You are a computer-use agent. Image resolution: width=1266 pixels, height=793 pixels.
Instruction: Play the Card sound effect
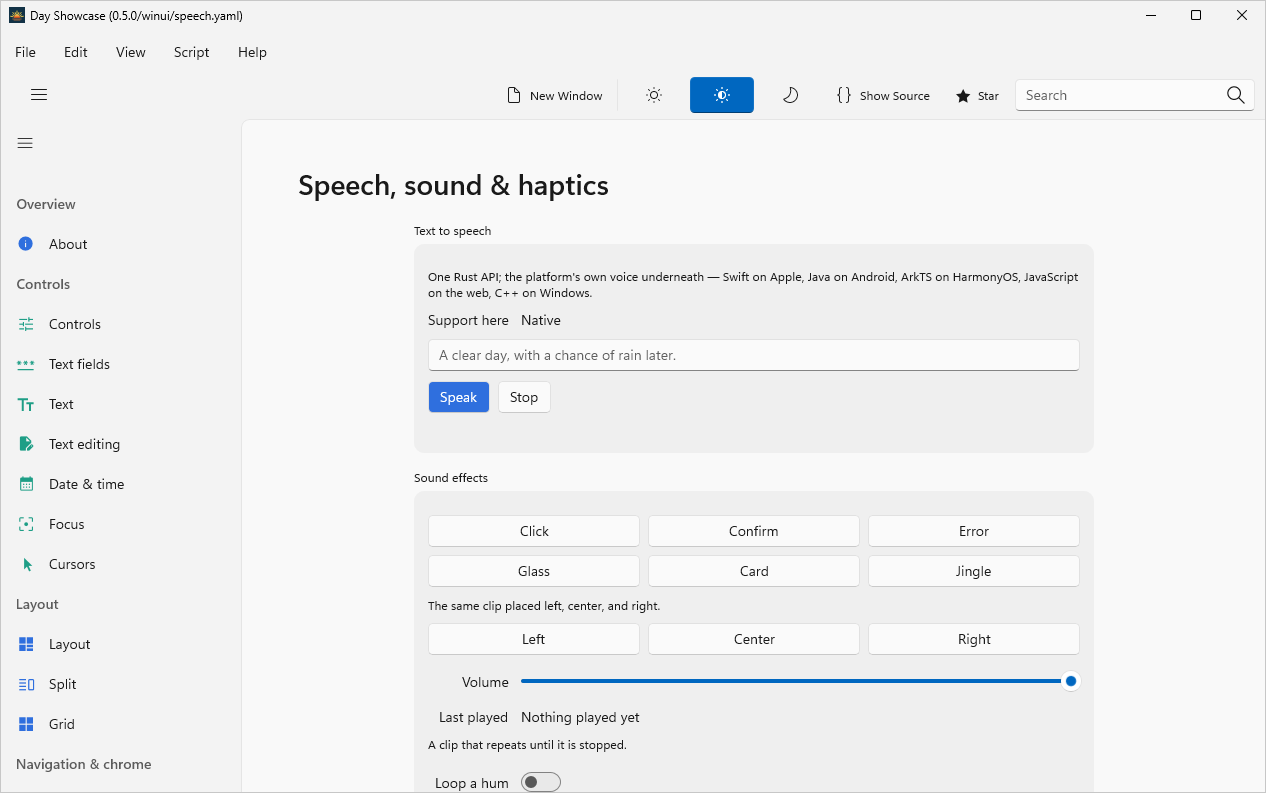pos(754,571)
